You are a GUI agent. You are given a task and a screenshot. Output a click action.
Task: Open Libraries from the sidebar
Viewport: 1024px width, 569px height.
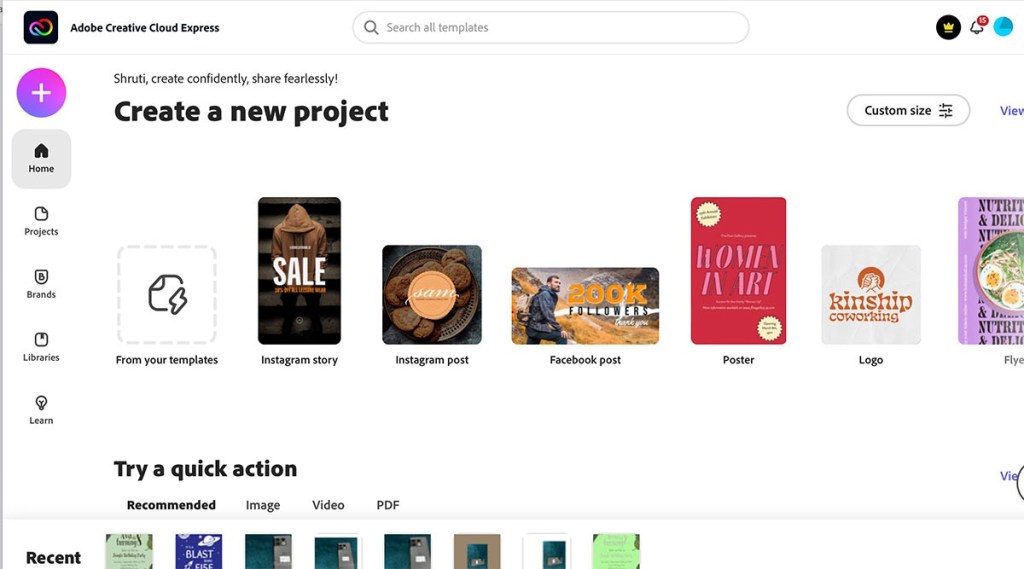[41, 347]
